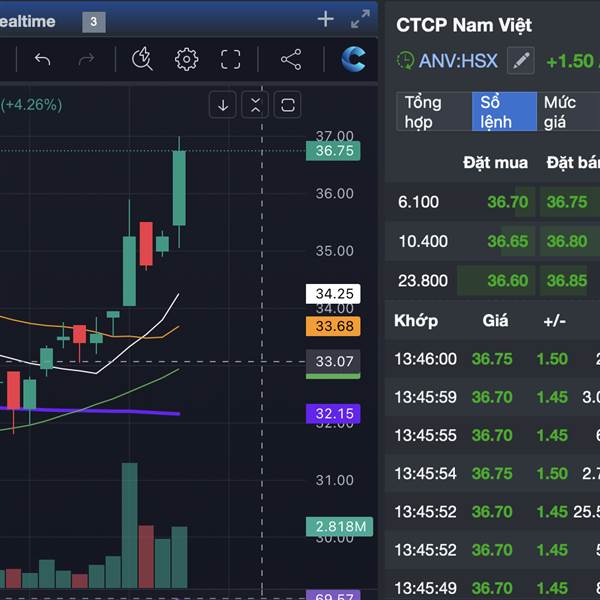Click the undo arrow in chart toolbar
The height and width of the screenshot is (600, 600).
(x=42, y=59)
